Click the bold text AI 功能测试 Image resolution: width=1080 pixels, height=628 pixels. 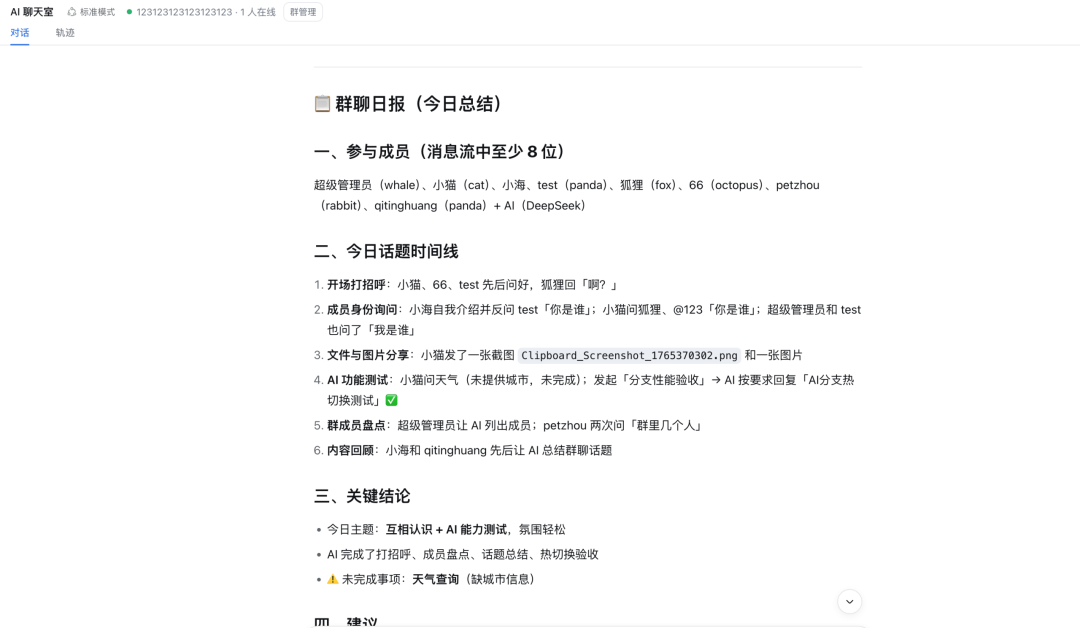pos(357,380)
